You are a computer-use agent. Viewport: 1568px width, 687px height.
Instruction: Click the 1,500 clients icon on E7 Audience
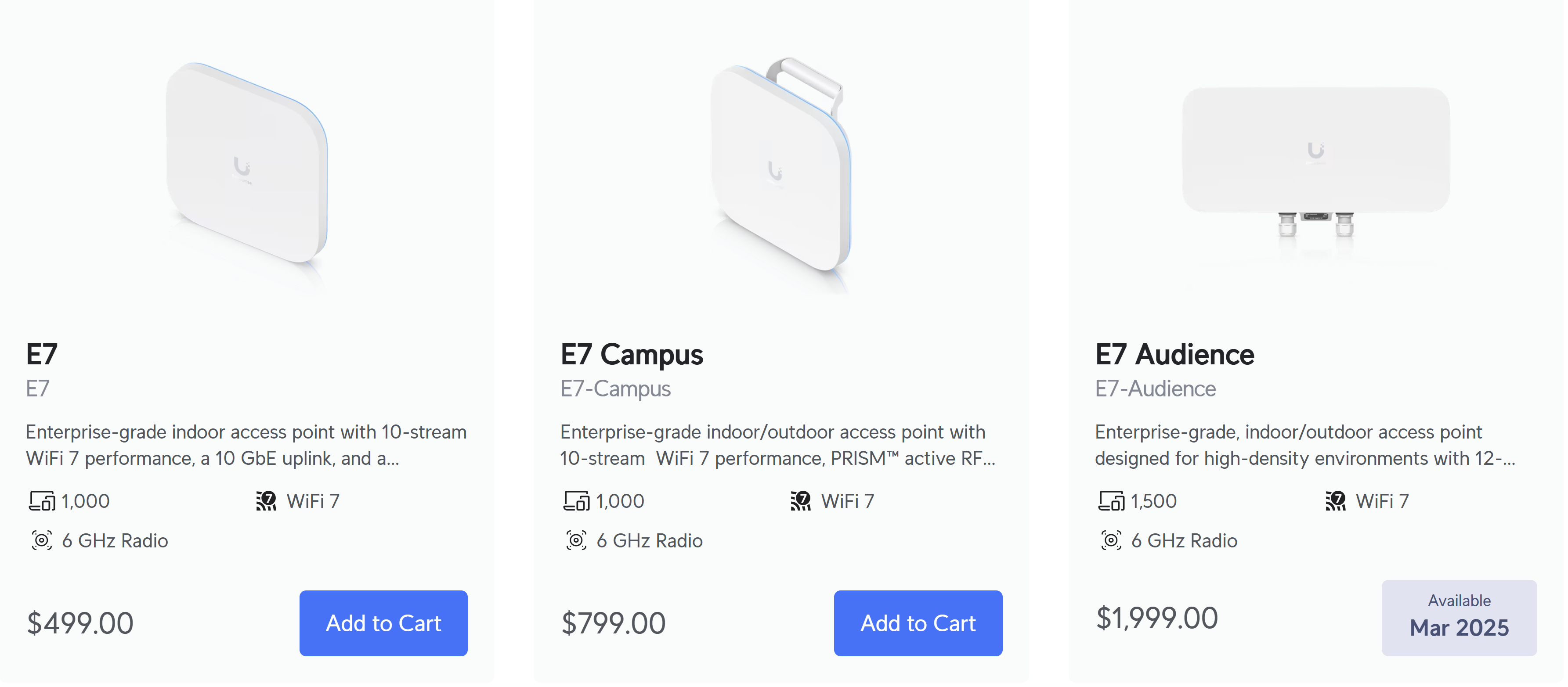pyautogui.click(x=1112, y=501)
